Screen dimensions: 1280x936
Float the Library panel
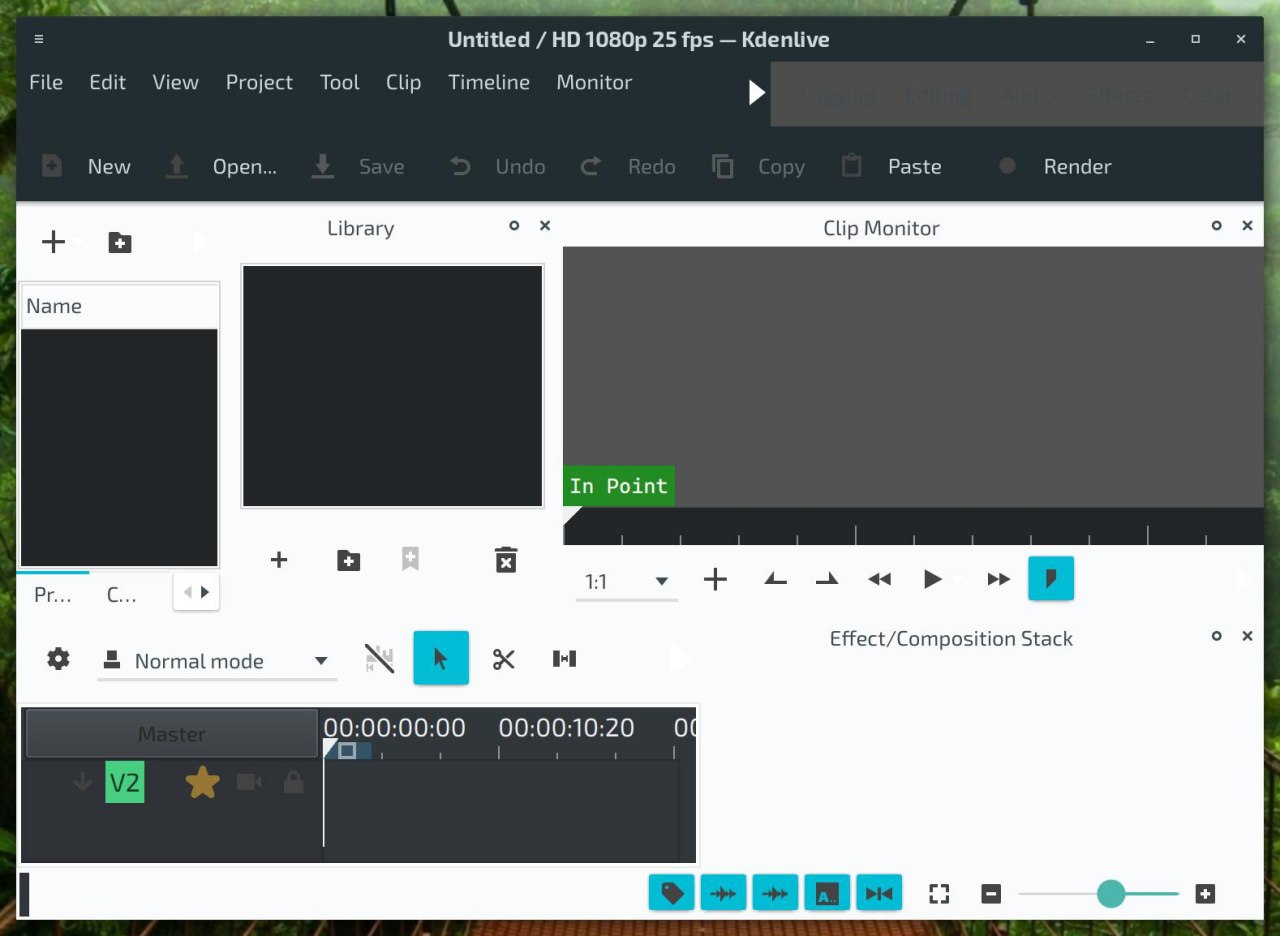click(514, 226)
